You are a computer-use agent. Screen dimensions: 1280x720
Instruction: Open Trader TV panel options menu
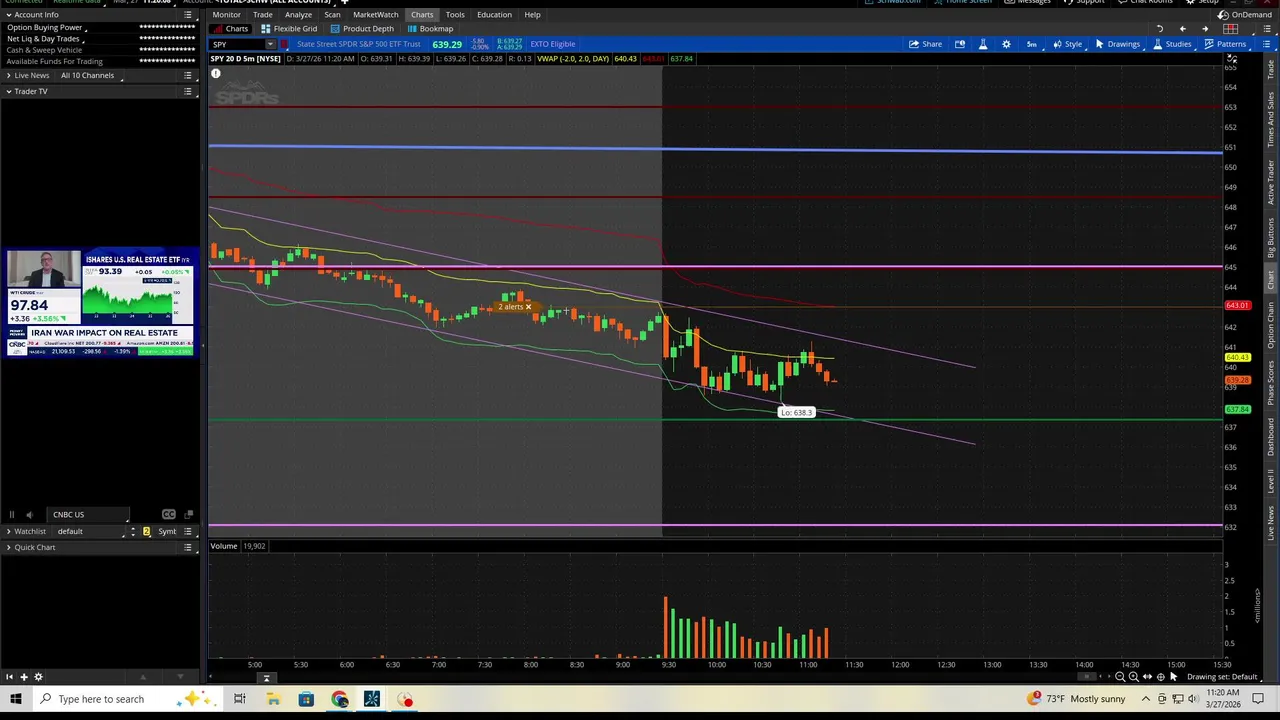(x=188, y=92)
